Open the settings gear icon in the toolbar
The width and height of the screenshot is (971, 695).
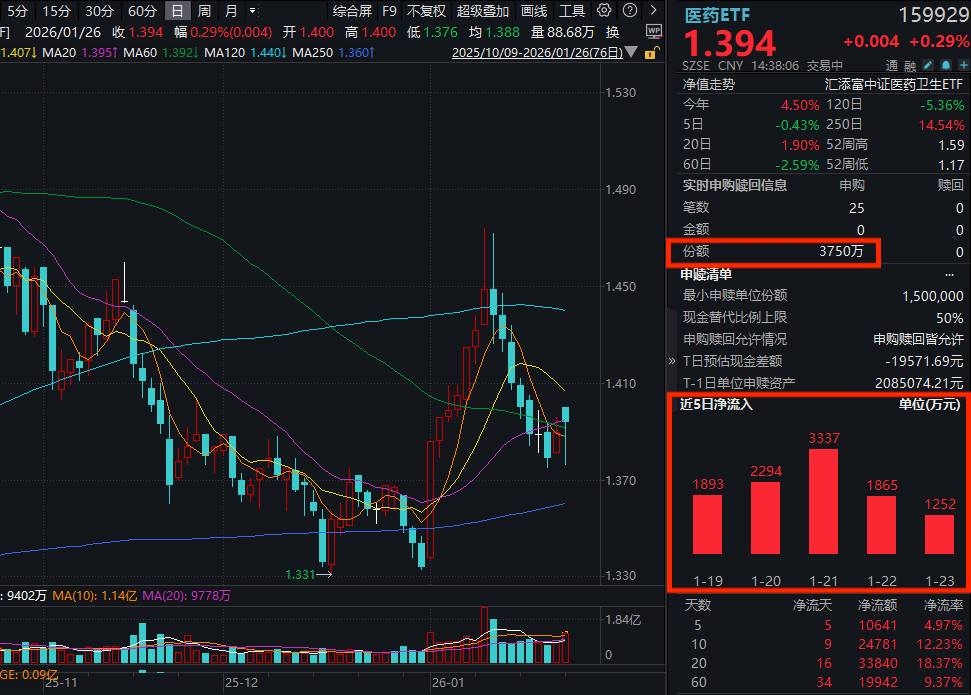click(604, 10)
